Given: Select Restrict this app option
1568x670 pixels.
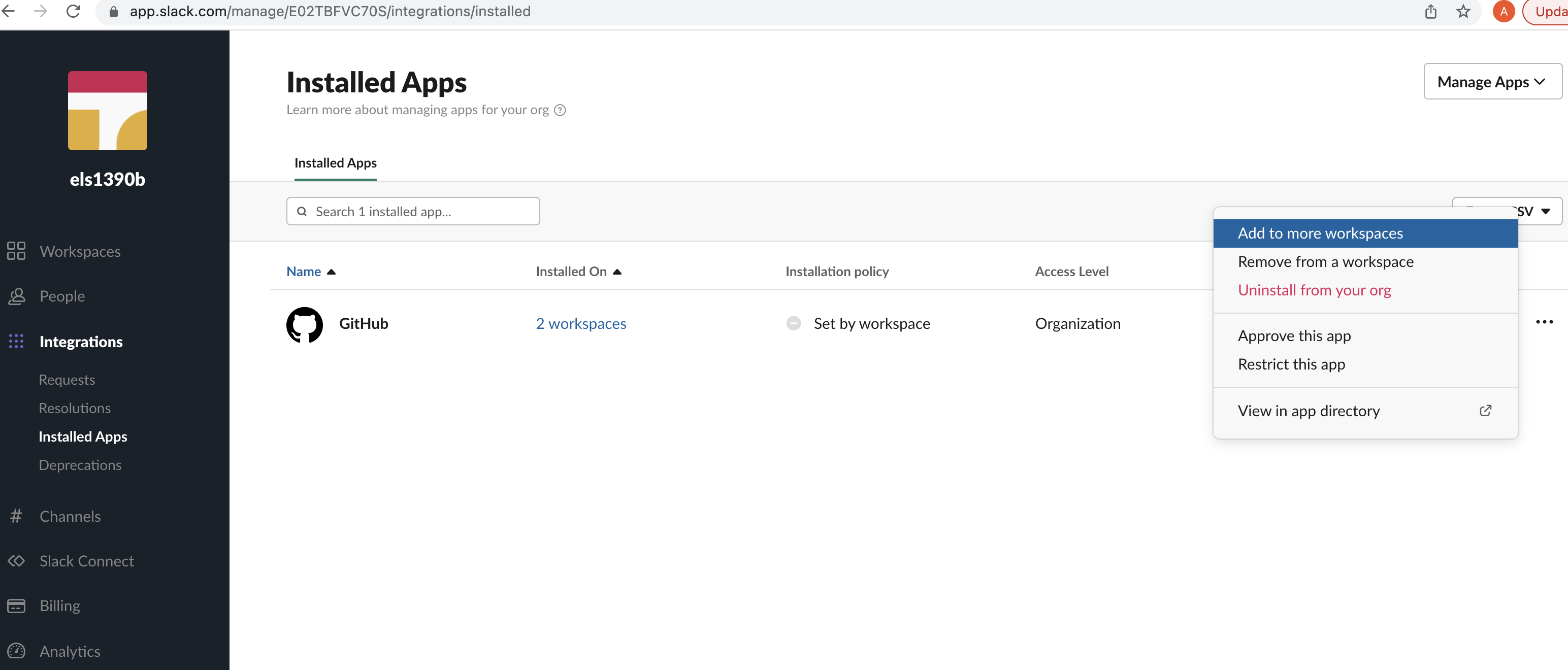Looking at the screenshot, I should click(x=1291, y=364).
